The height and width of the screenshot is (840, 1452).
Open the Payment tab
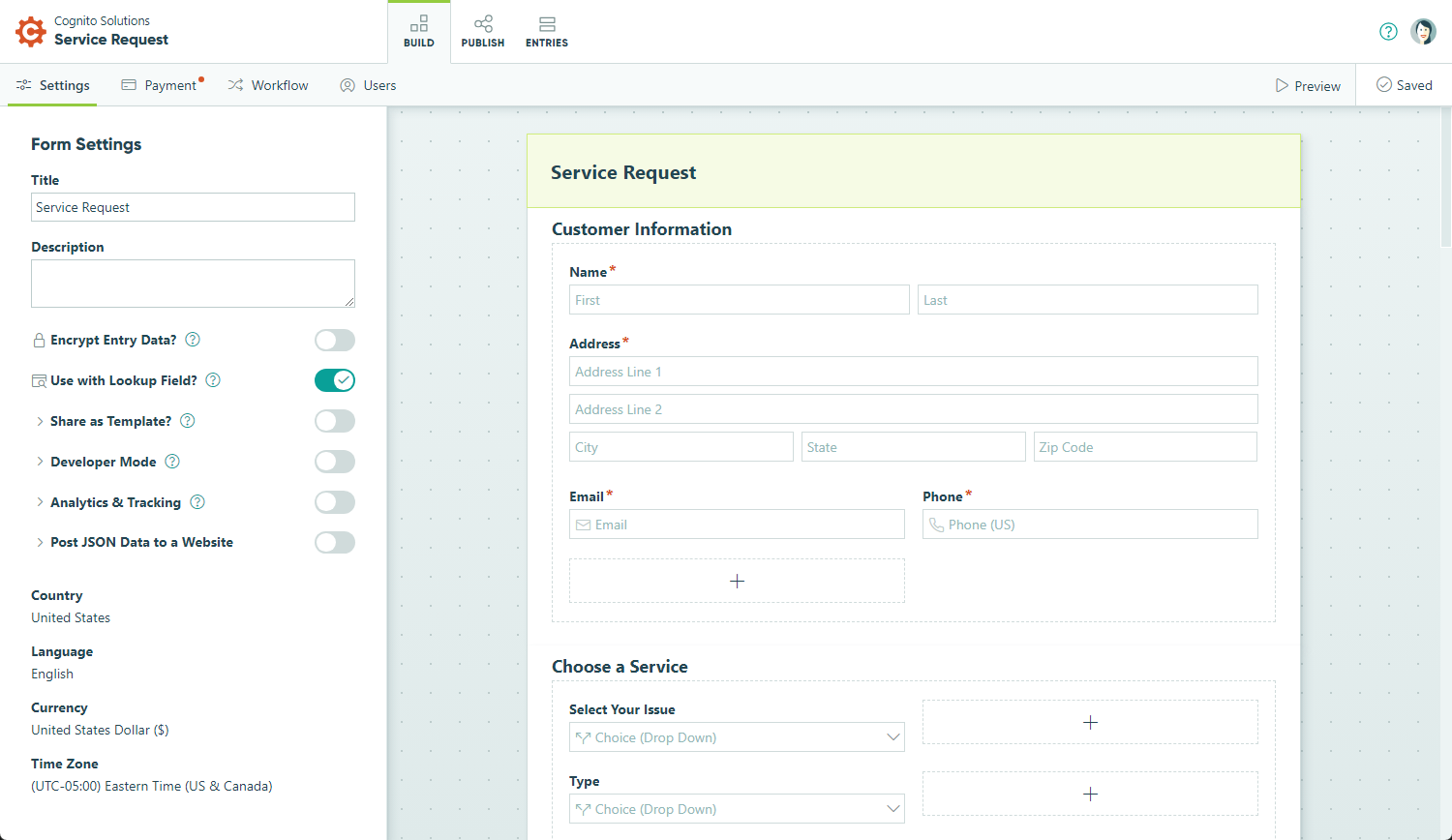[162, 85]
